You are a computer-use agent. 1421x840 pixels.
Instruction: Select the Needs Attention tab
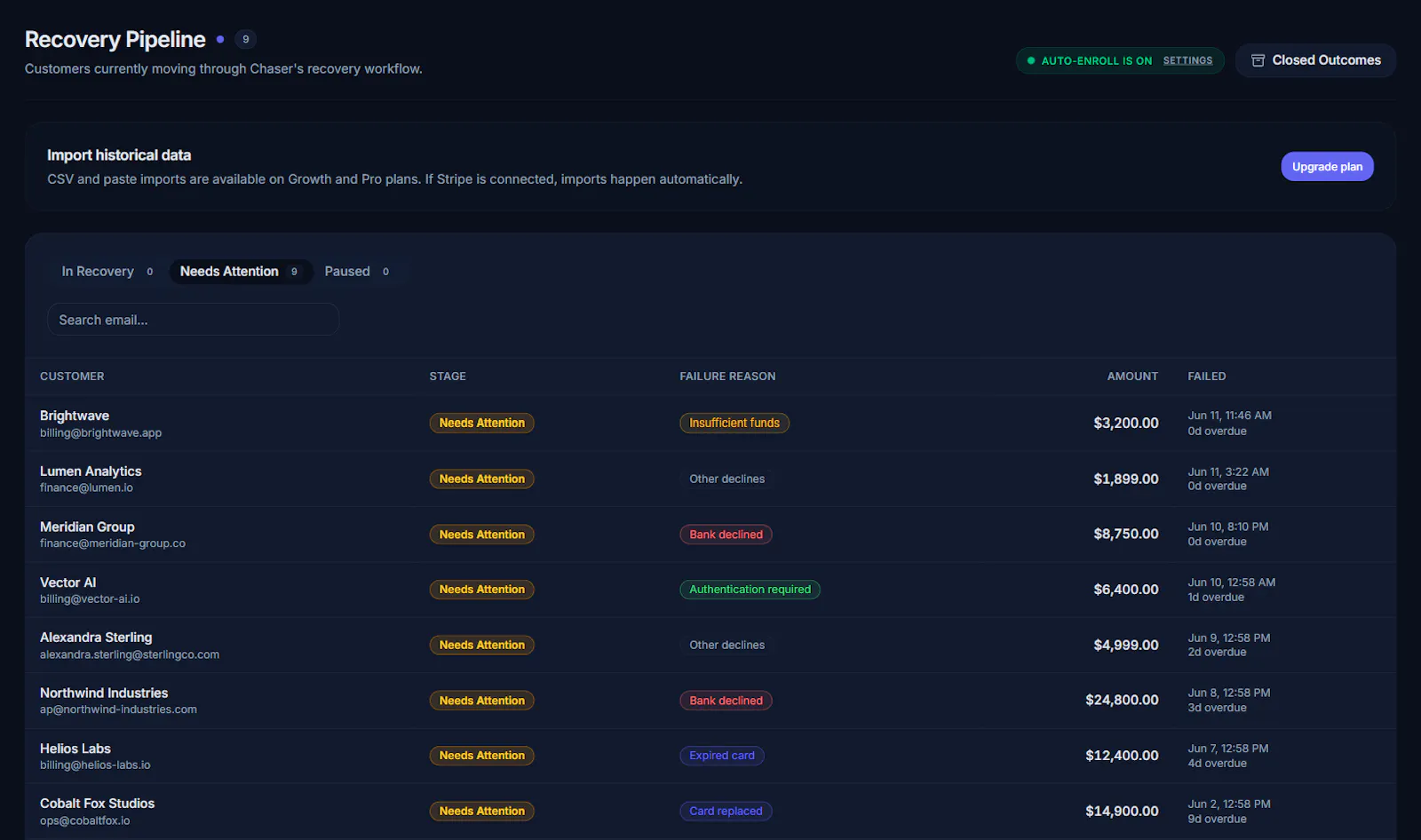tap(240, 272)
